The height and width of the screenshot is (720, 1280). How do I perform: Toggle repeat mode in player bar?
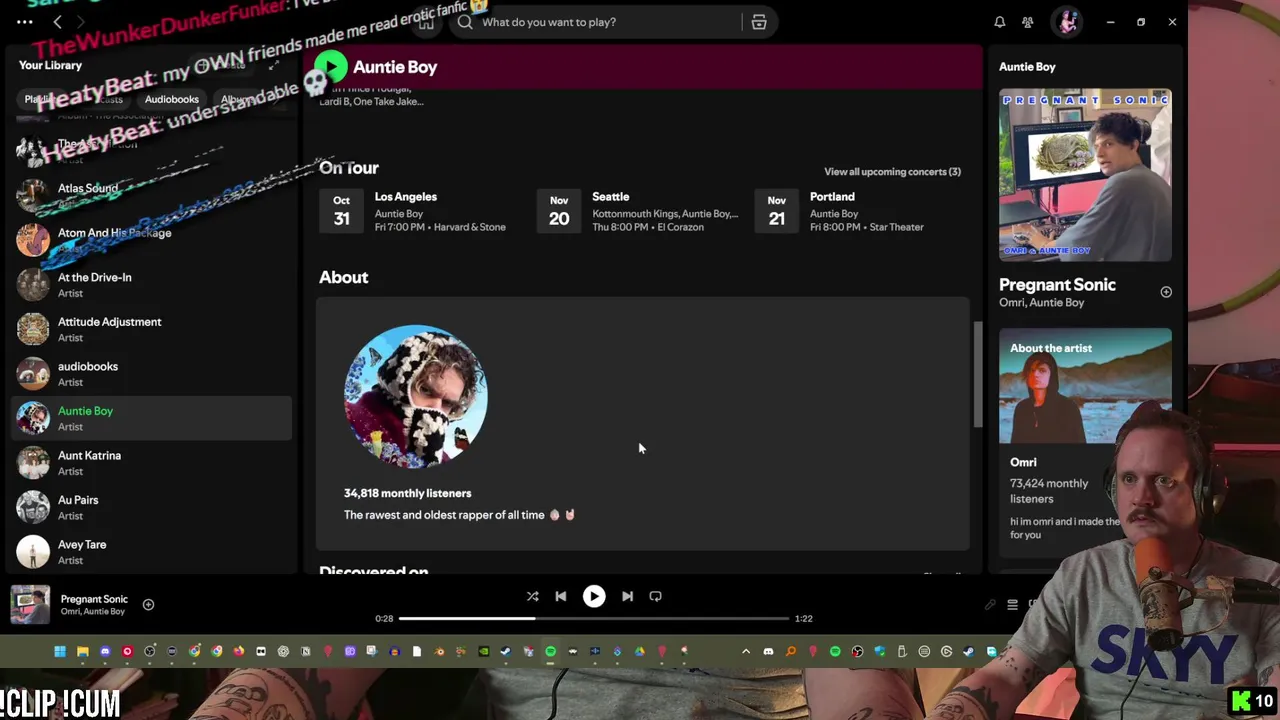[x=656, y=596]
